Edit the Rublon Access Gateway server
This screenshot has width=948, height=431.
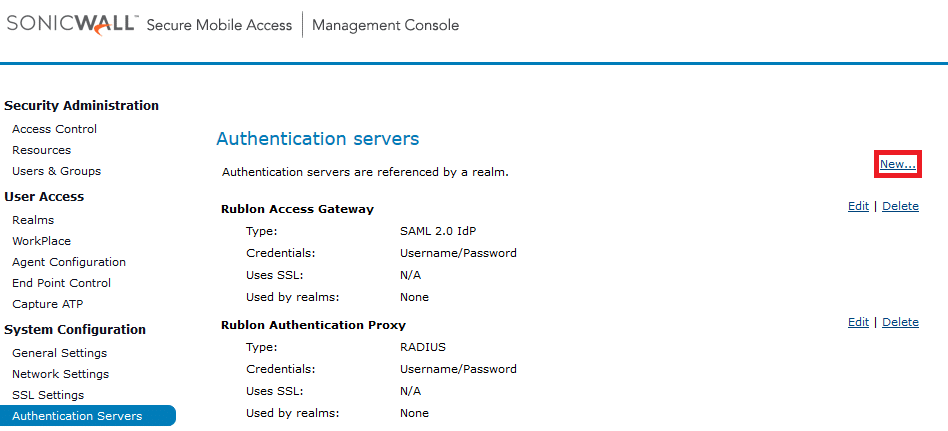pos(858,207)
